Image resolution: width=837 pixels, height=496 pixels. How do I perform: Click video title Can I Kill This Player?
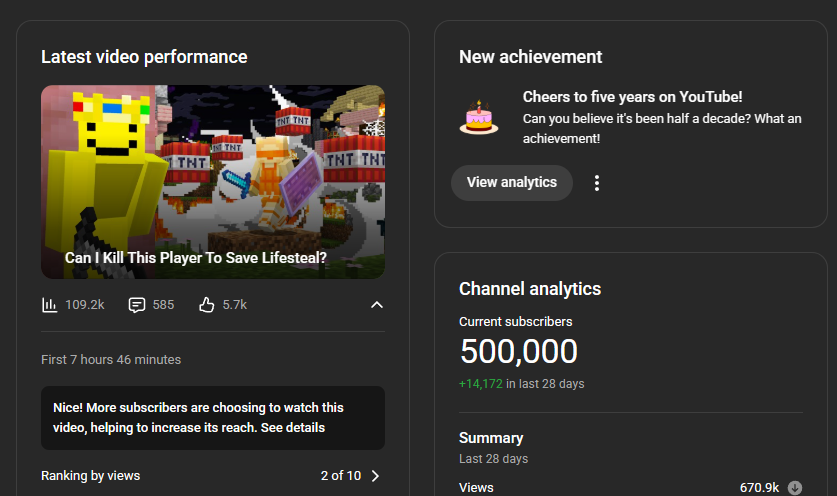point(195,258)
